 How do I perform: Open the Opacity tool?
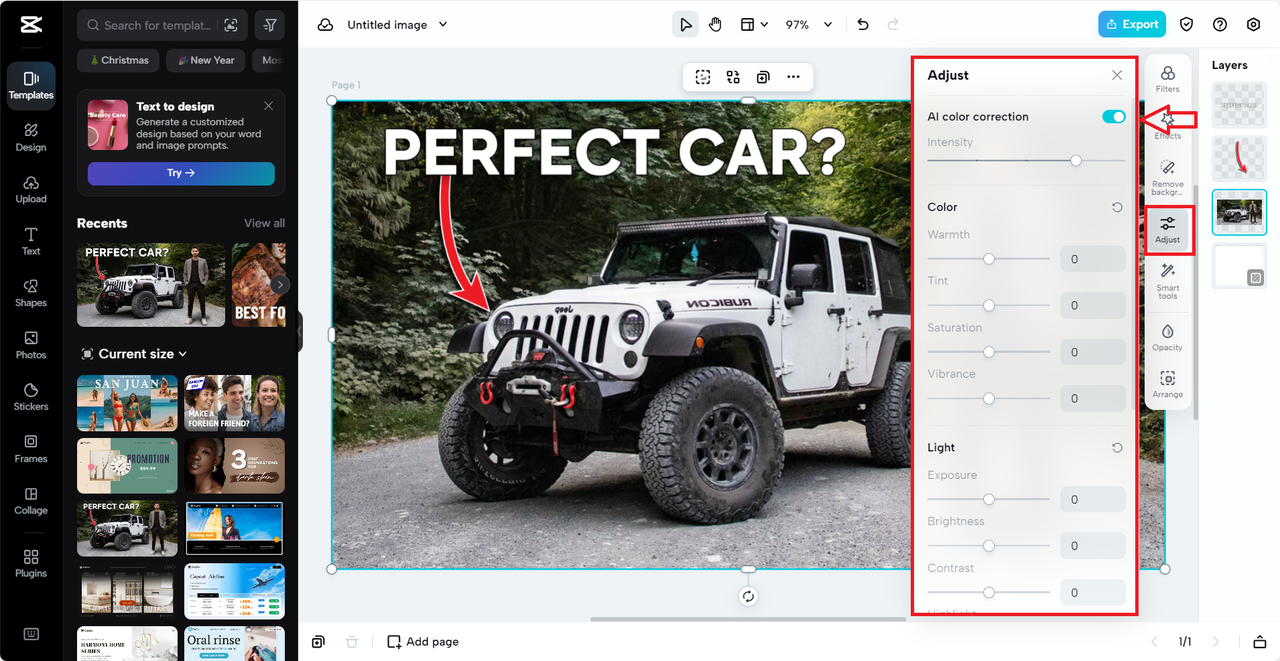click(1167, 337)
